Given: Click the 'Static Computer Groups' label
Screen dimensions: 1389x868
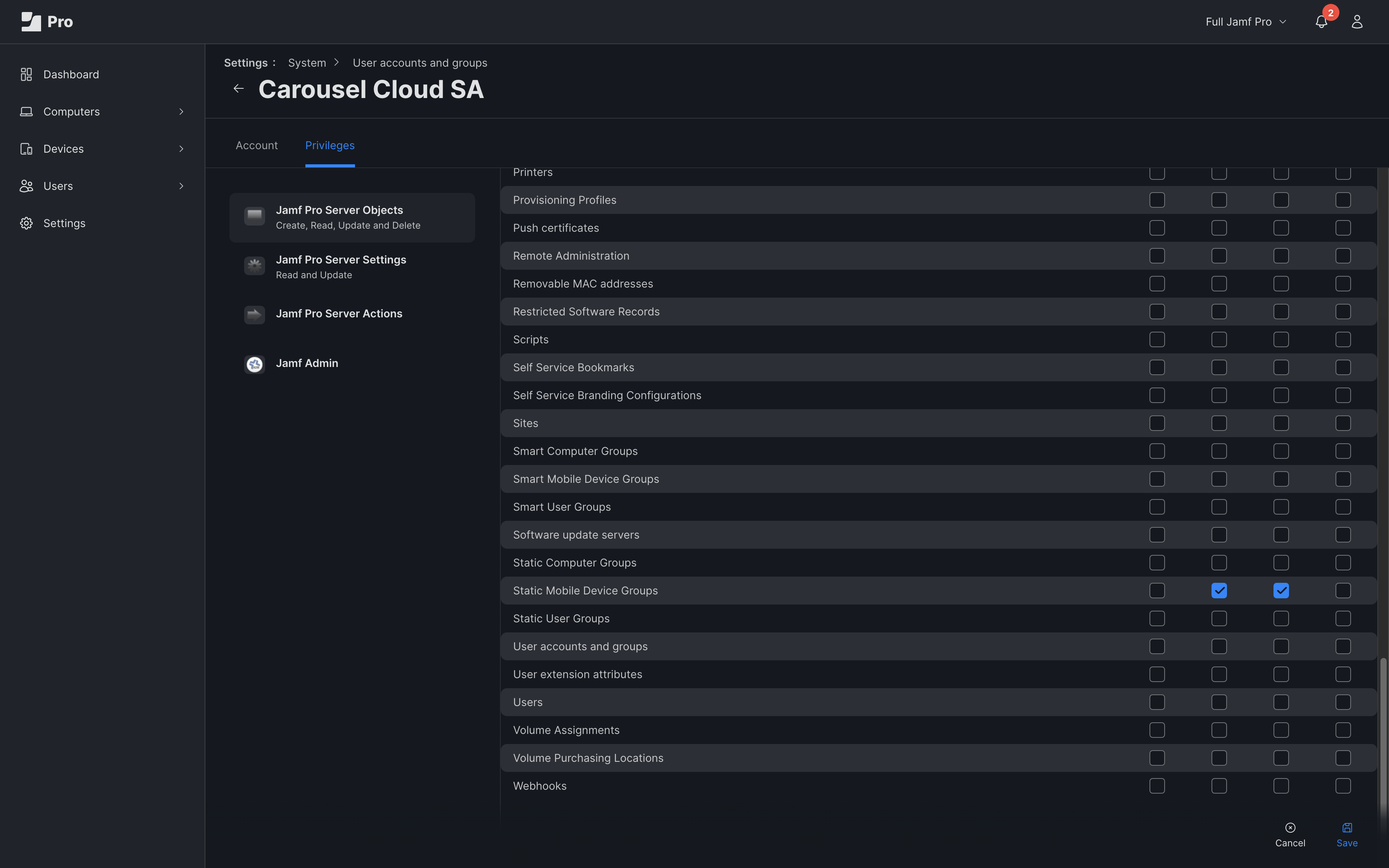Looking at the screenshot, I should pos(574,563).
